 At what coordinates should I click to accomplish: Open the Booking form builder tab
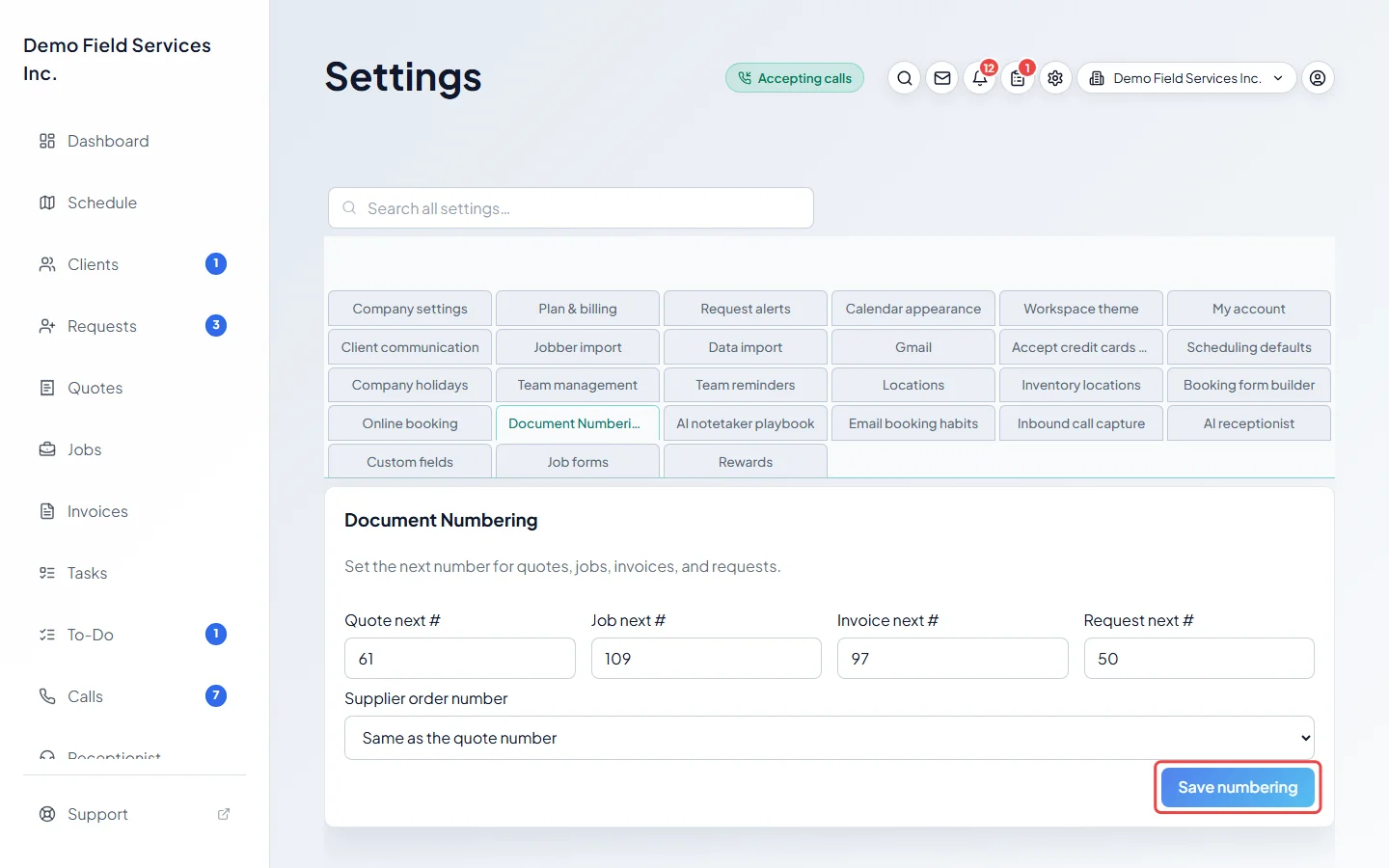(x=1249, y=385)
